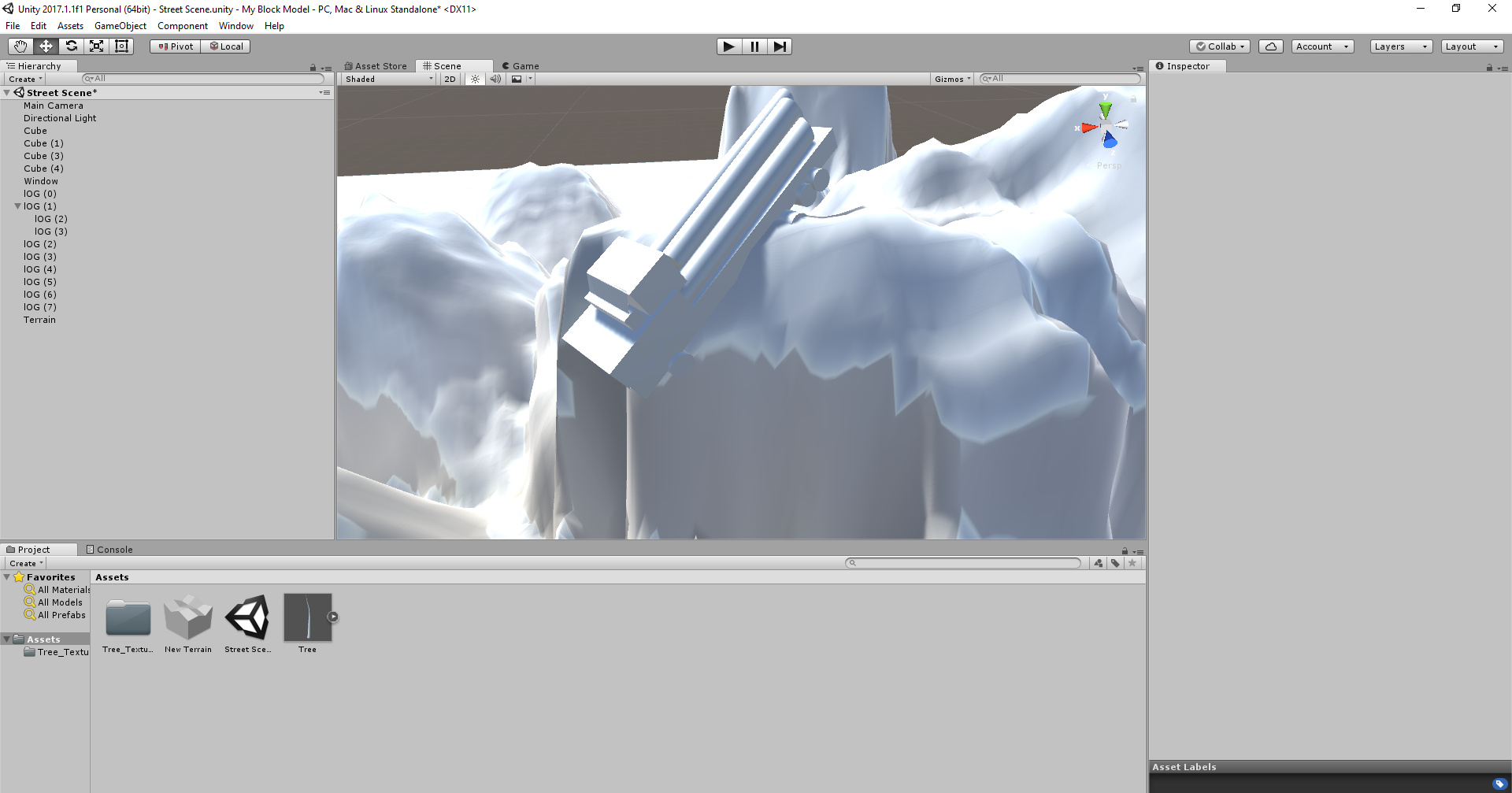Mute scene audio with the speaker icon
The width and height of the screenshot is (1512, 793).
pyautogui.click(x=495, y=79)
